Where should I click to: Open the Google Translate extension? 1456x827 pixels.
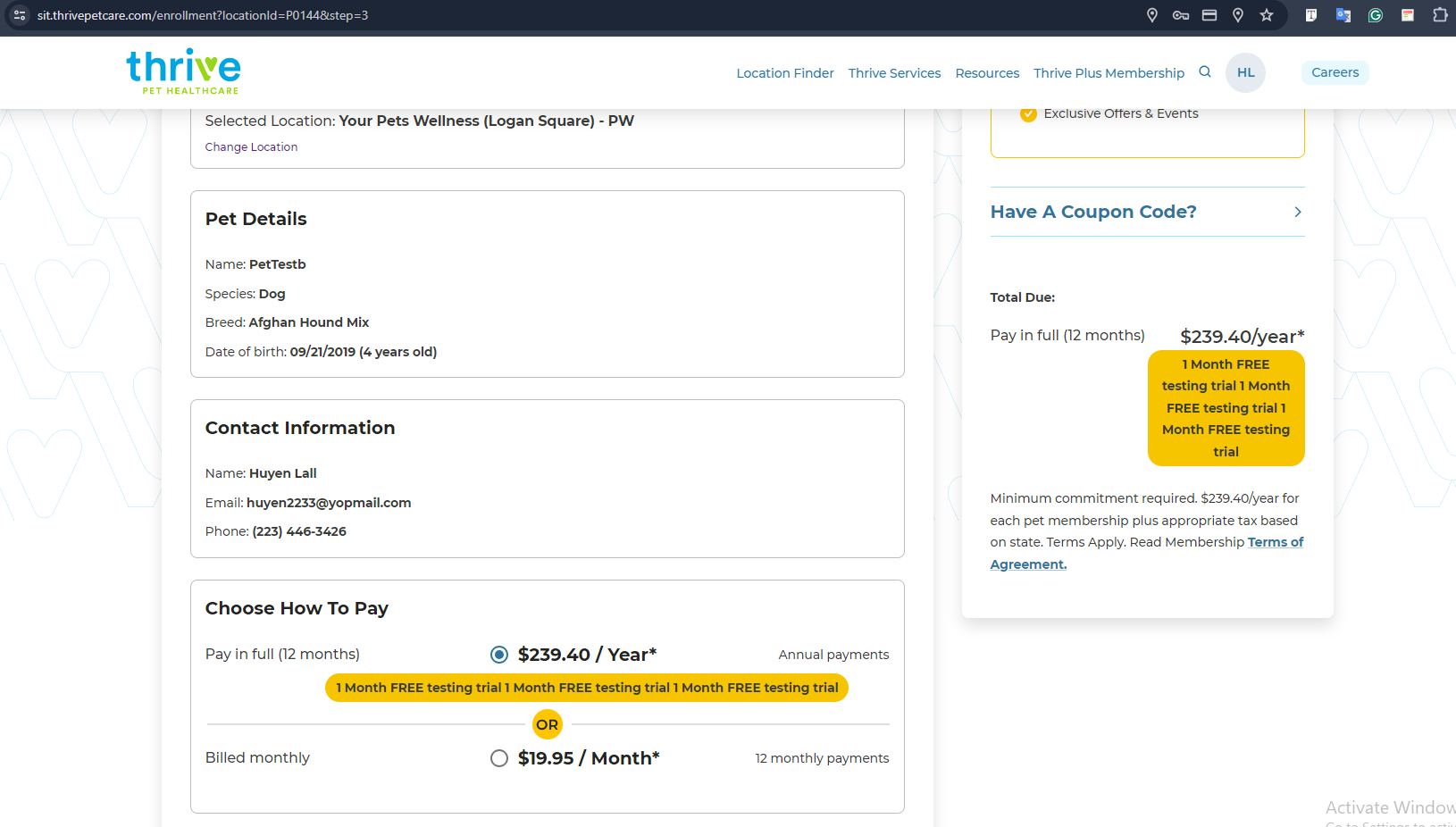pos(1343,15)
